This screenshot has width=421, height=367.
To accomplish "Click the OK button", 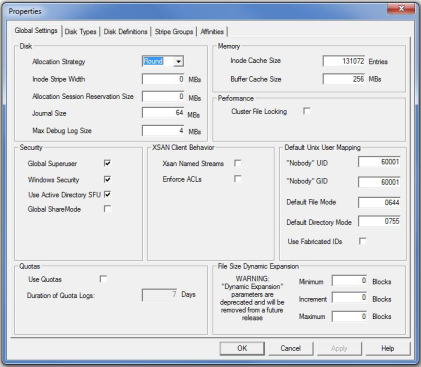I will 242,348.
